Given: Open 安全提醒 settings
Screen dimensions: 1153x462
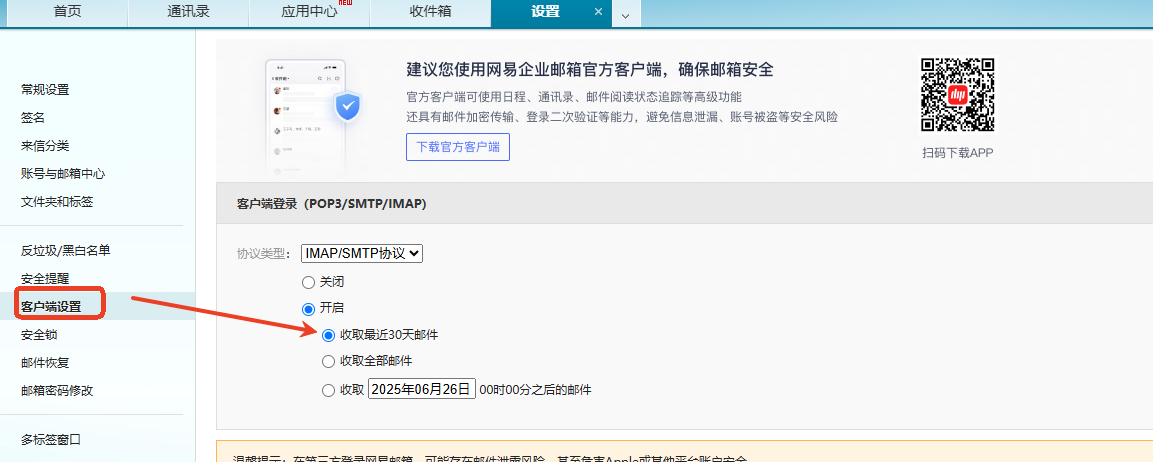Looking at the screenshot, I should [45, 279].
